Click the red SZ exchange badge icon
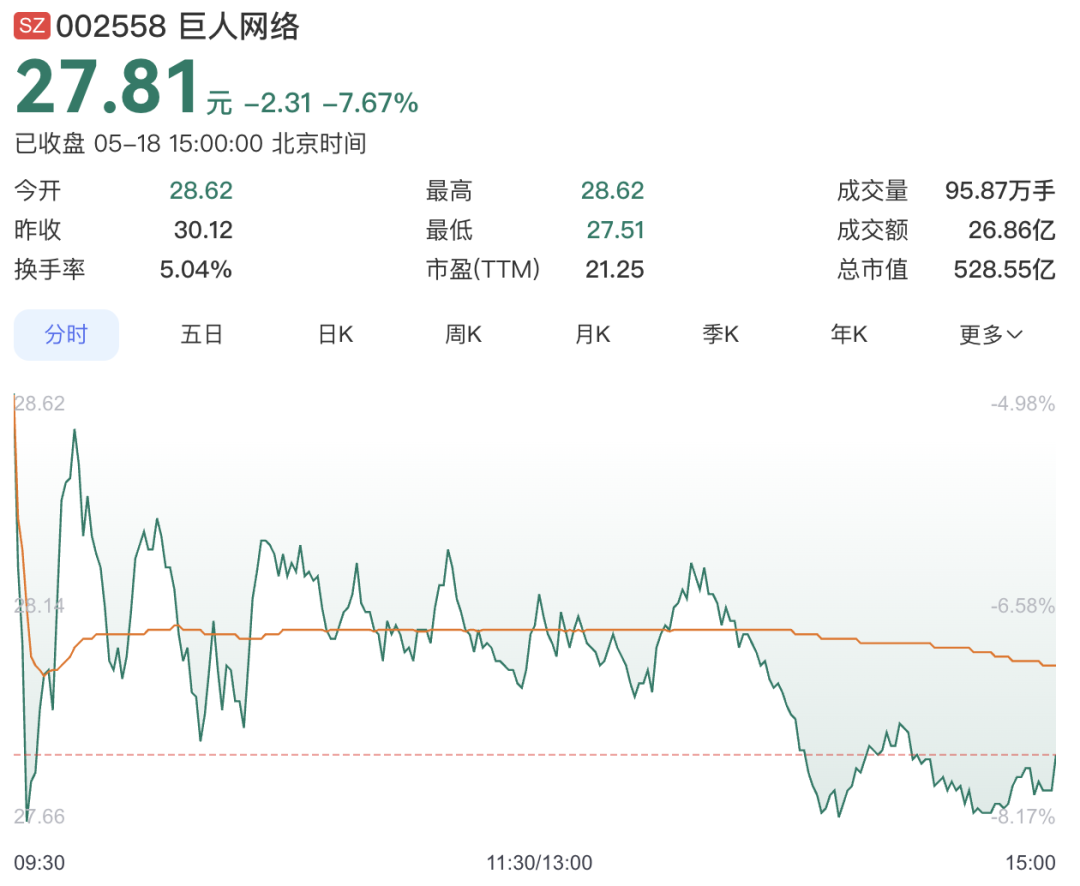The width and height of the screenshot is (1080, 886). click(x=32, y=26)
